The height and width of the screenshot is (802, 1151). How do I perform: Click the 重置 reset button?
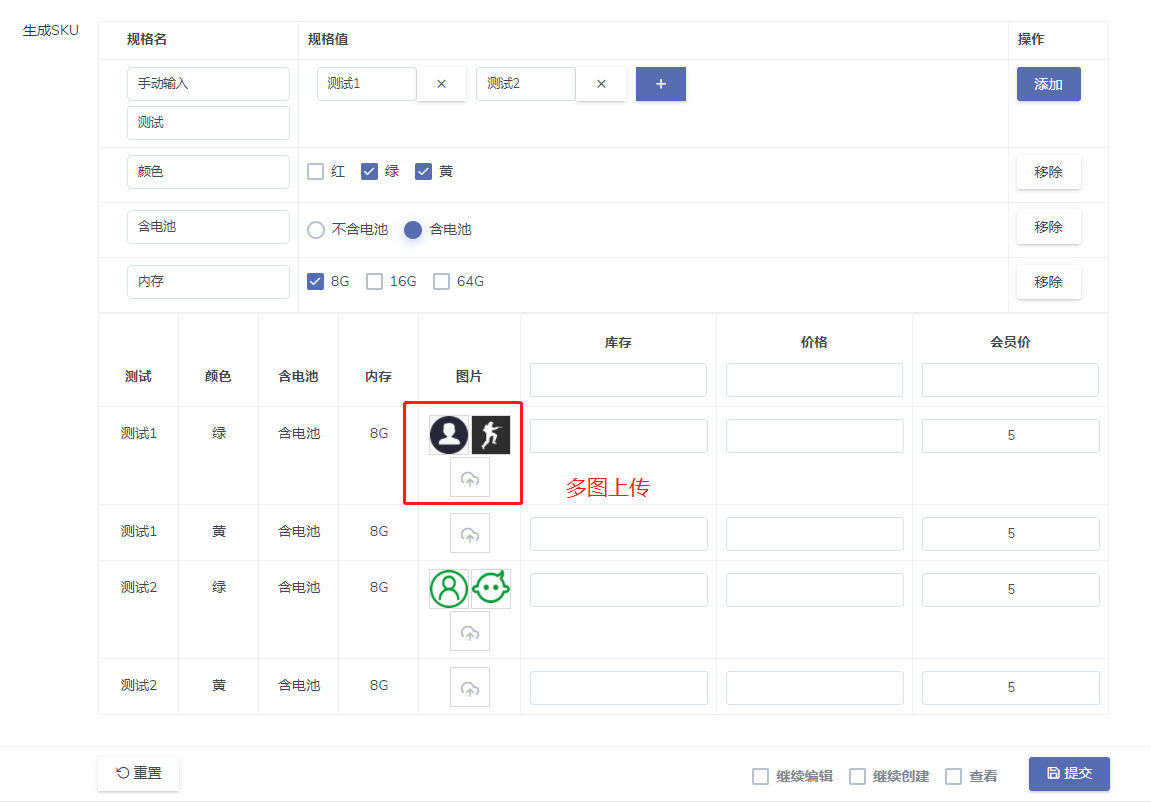tap(138, 773)
